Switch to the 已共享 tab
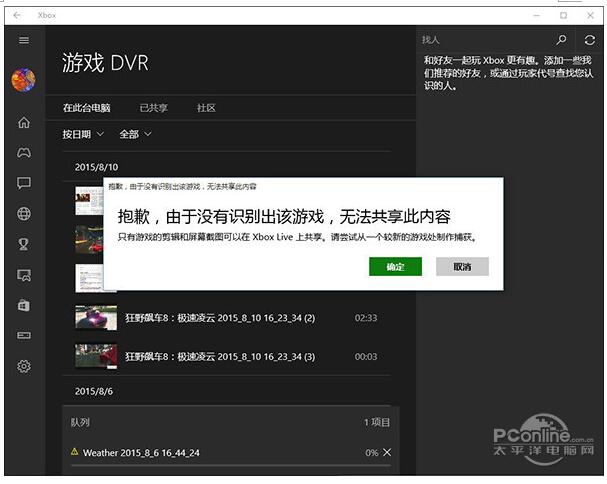Screen dimensions: 607x484 [x=153, y=108]
